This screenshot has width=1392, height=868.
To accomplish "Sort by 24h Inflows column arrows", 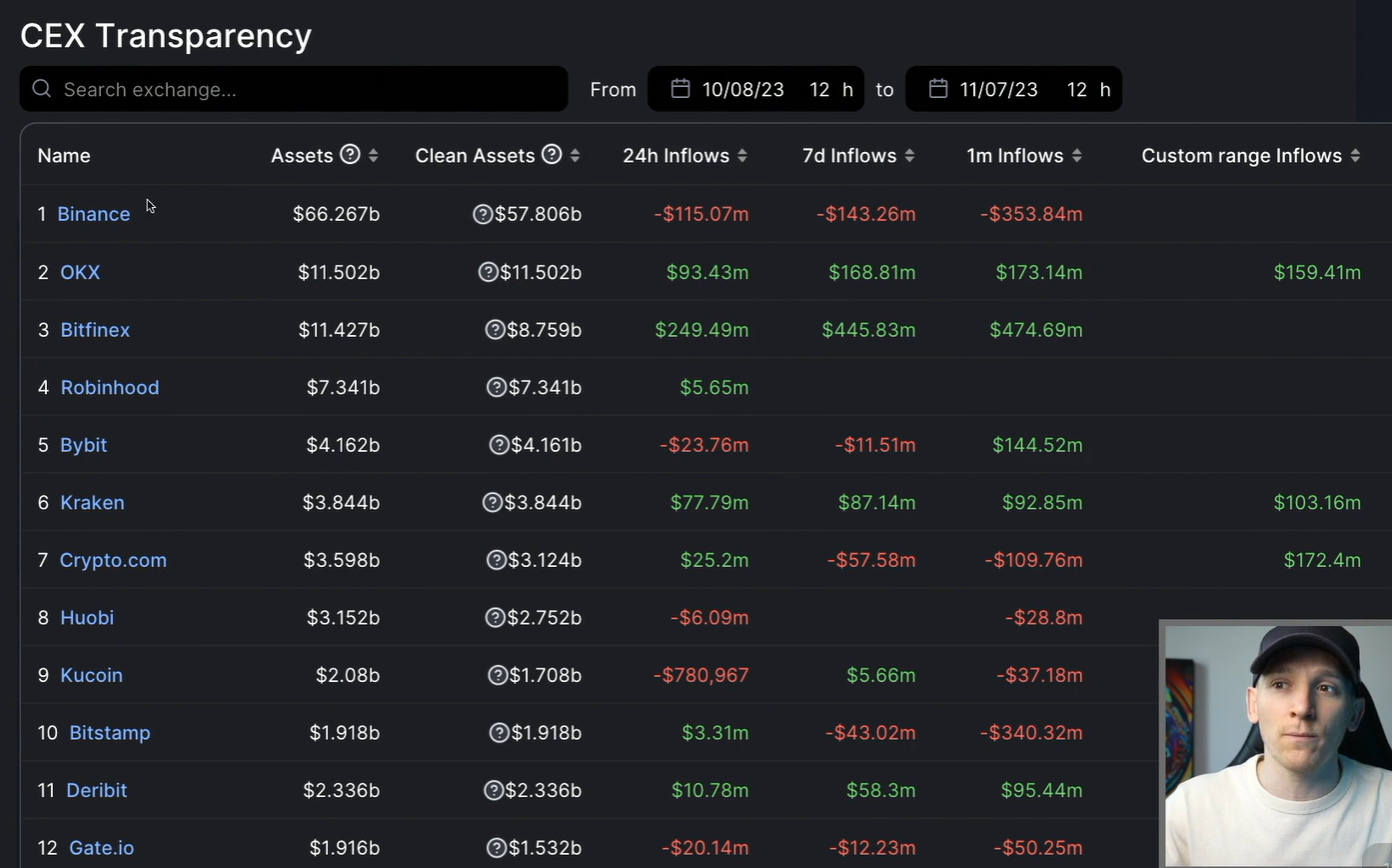I will pyautogui.click(x=742, y=155).
